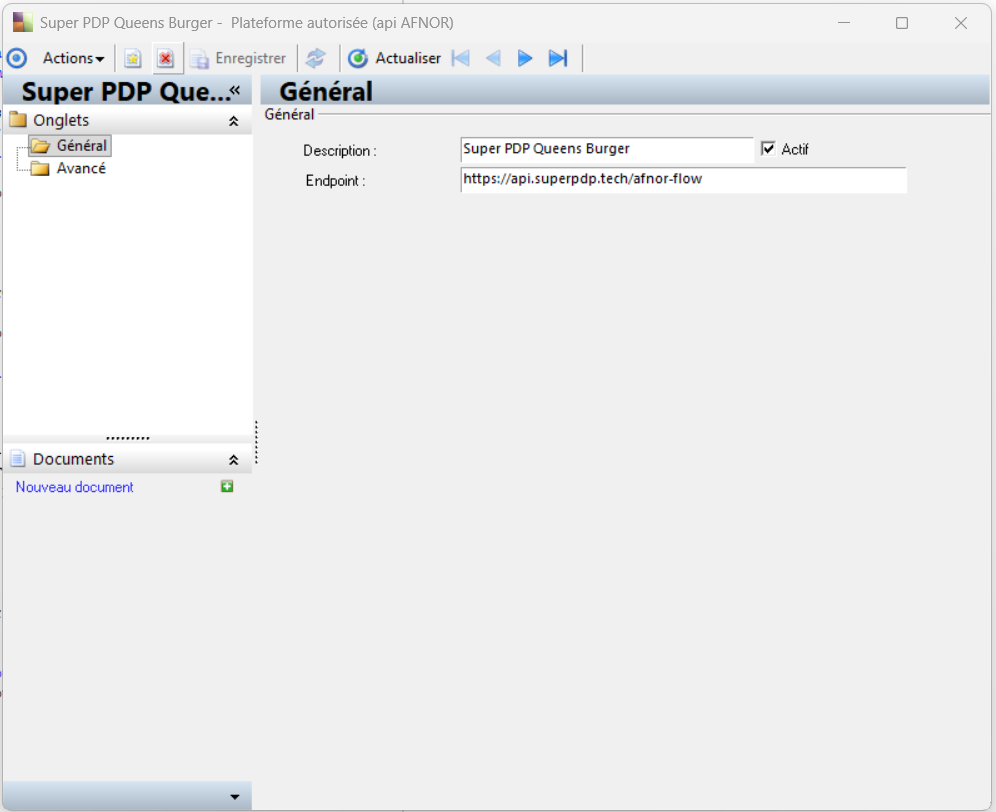The height and width of the screenshot is (812, 996).
Task: Close the Super PDP Queens Burger window
Action: click(x=960, y=23)
